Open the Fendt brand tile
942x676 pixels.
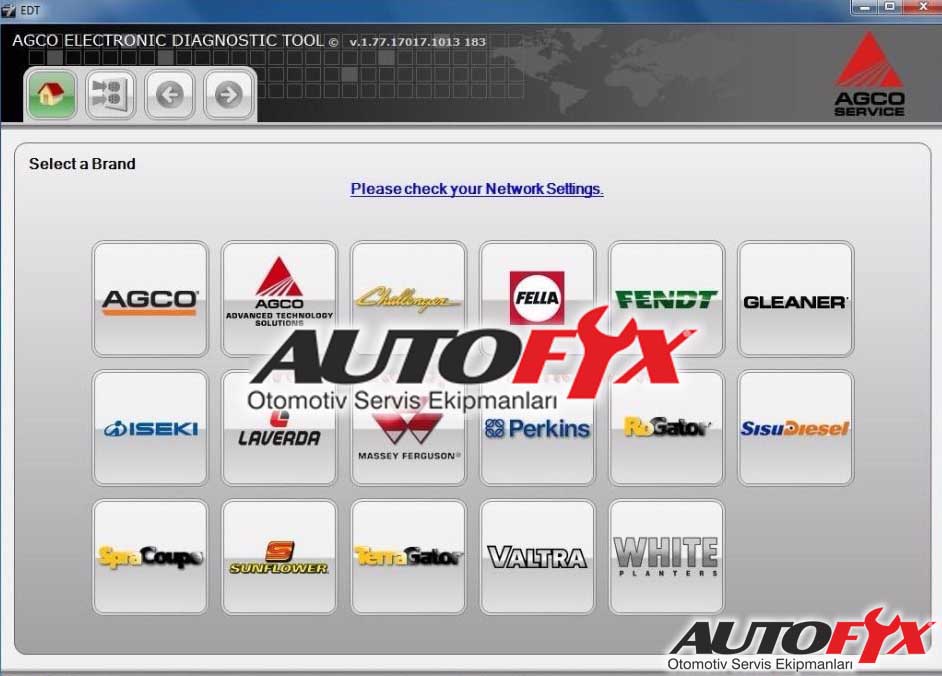pyautogui.click(x=666, y=298)
